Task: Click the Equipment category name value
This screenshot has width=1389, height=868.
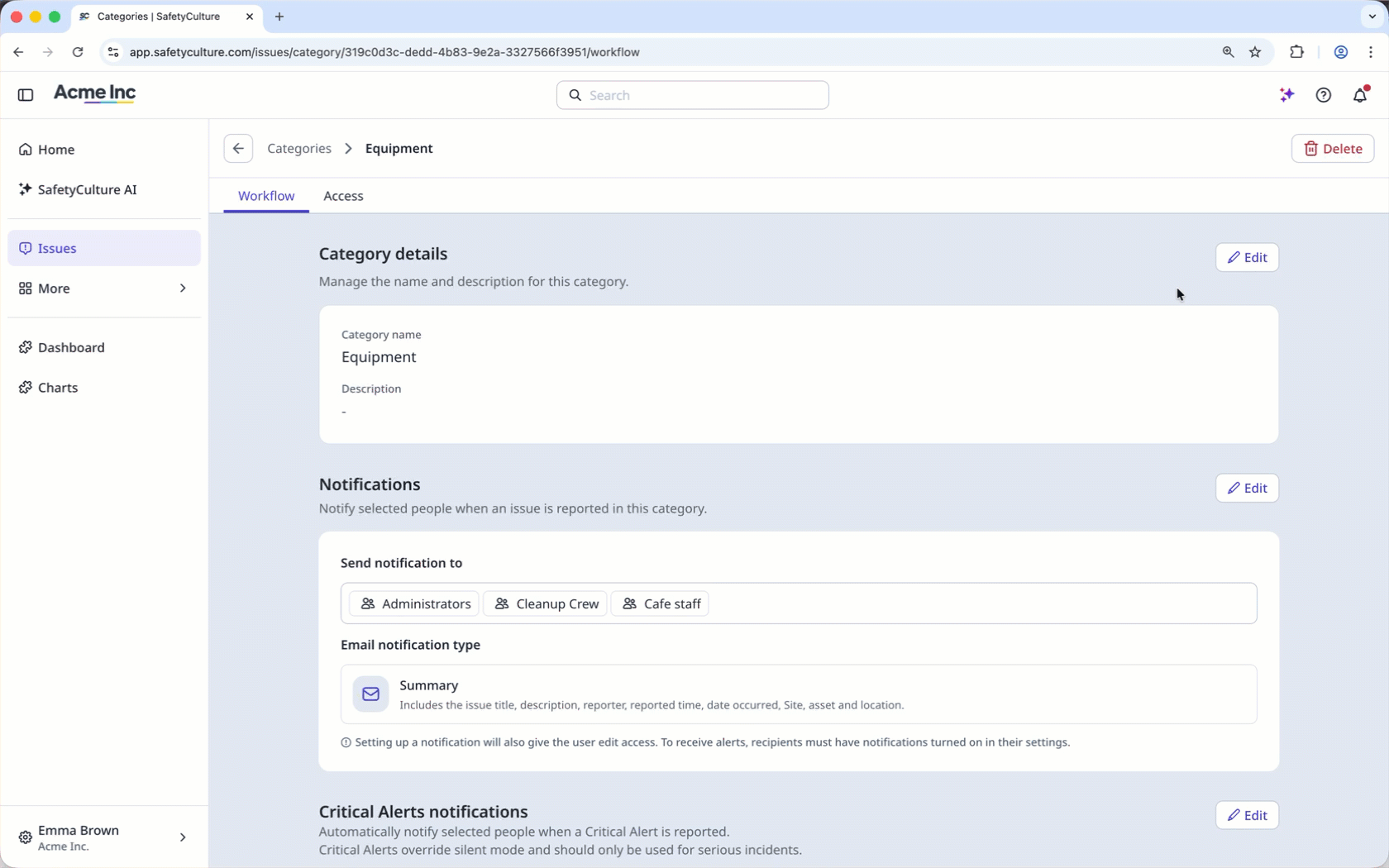Action: (x=379, y=357)
